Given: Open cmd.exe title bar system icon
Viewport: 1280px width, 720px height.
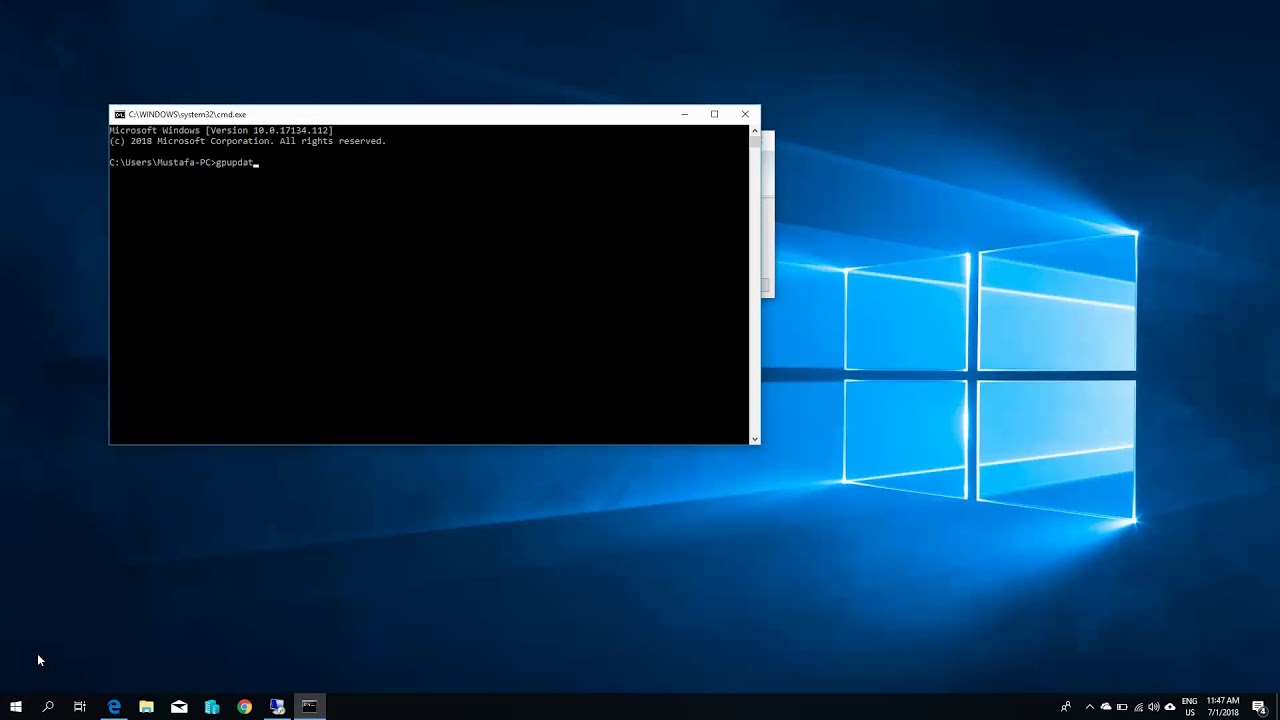Looking at the screenshot, I should pos(120,115).
